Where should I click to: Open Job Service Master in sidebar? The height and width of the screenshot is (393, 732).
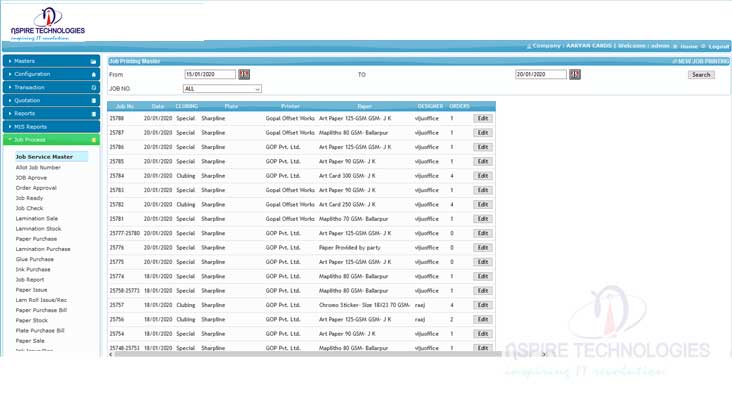pyautogui.click(x=44, y=157)
